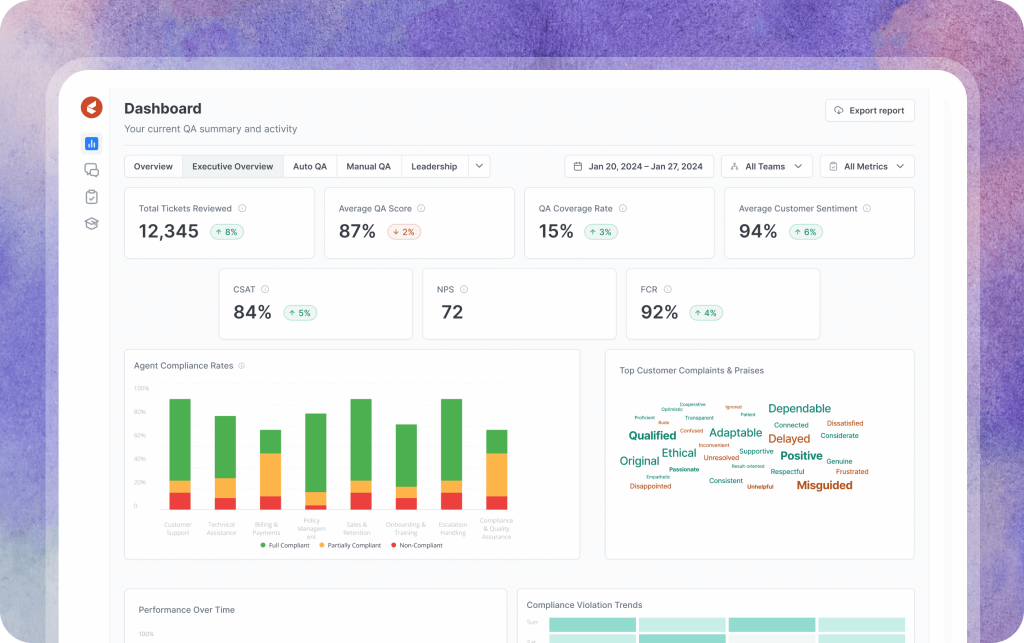Click the 12,345 total tickets value
Image resolution: width=1024 pixels, height=643 pixels.
click(168, 231)
